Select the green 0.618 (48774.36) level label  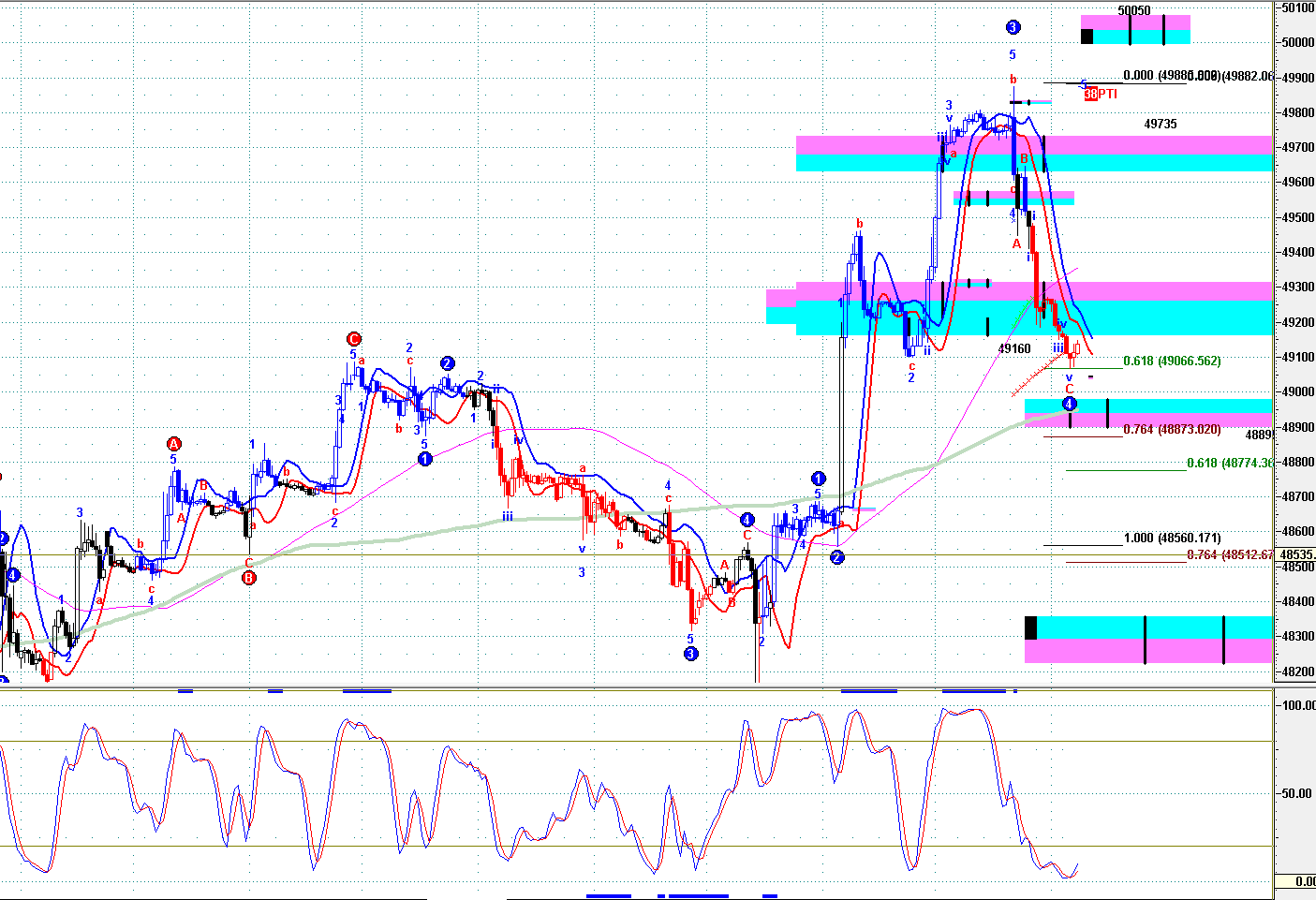coord(1229,463)
